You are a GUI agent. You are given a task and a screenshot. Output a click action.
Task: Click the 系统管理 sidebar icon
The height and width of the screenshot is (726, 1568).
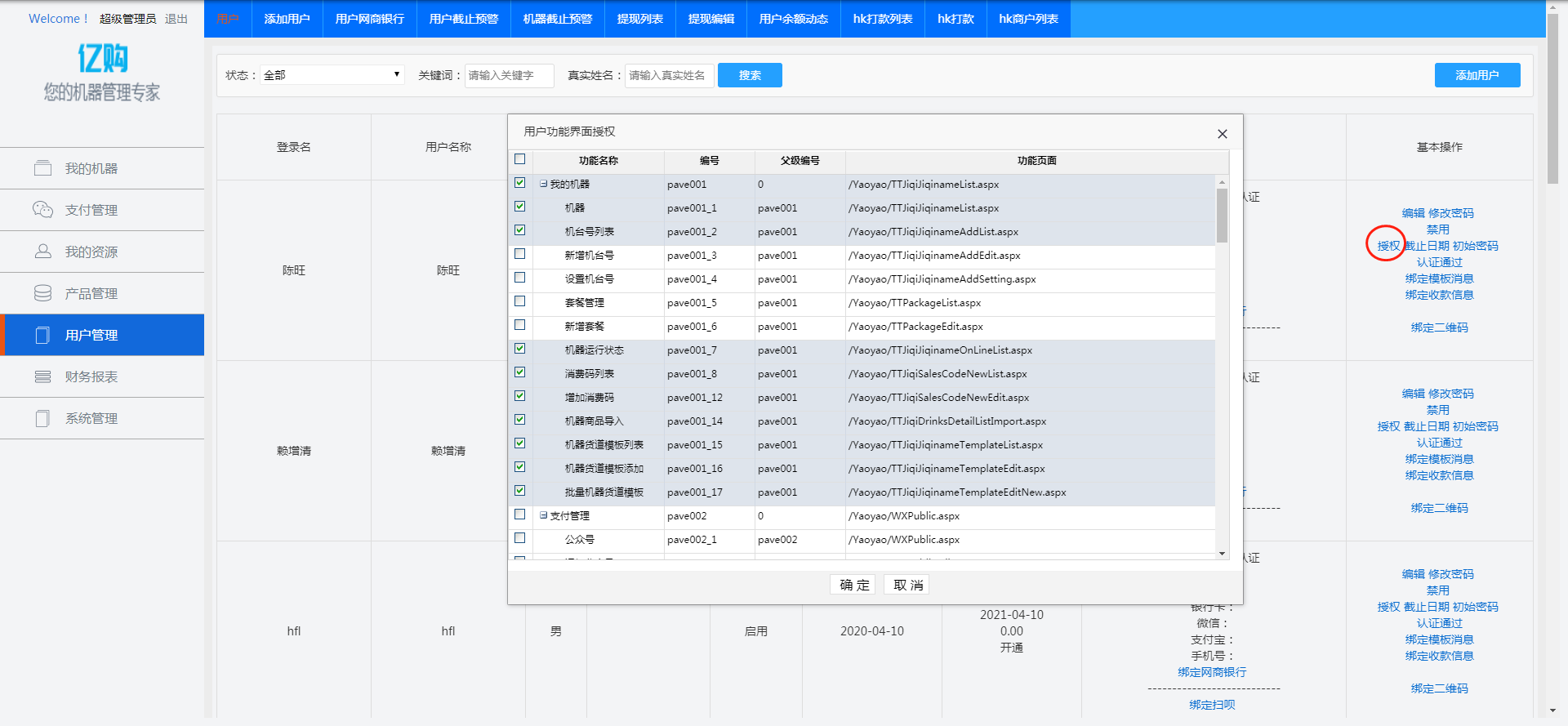(42, 418)
